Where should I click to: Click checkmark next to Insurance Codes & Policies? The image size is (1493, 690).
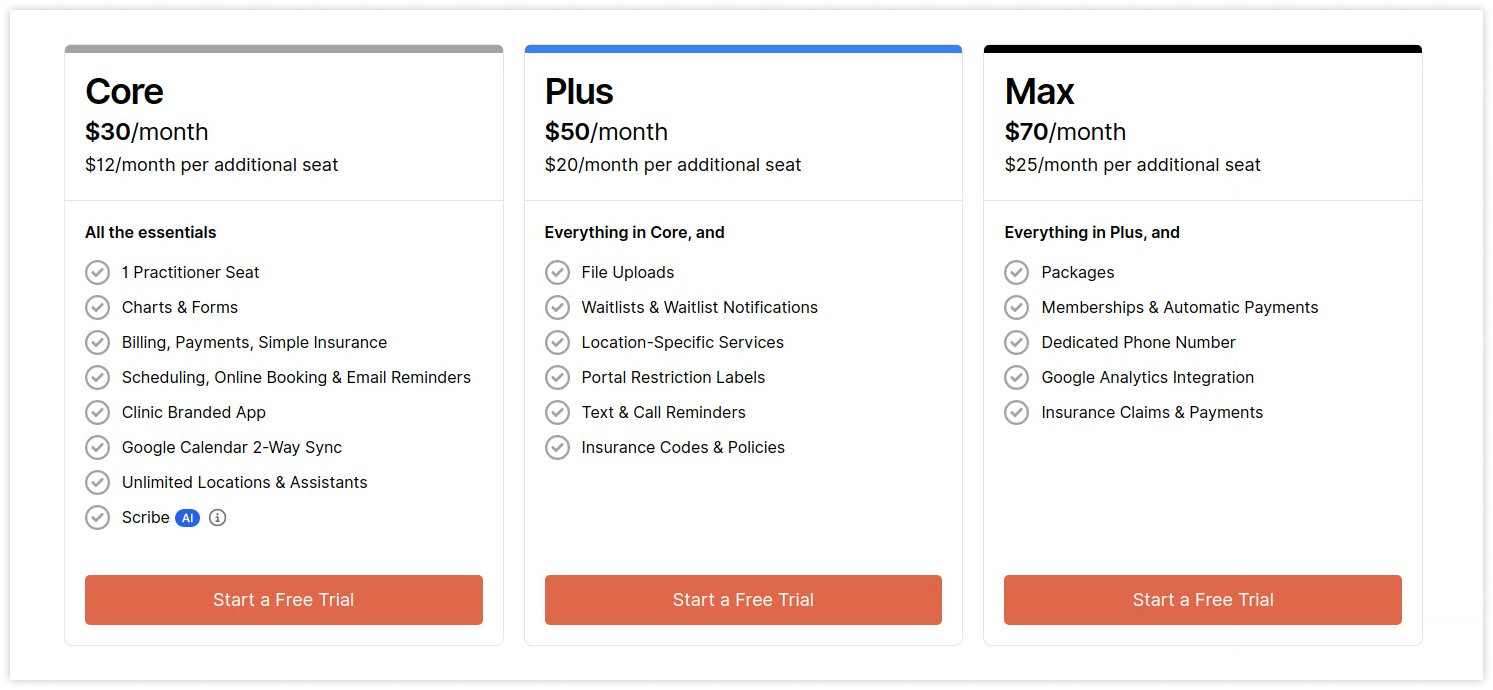557,447
